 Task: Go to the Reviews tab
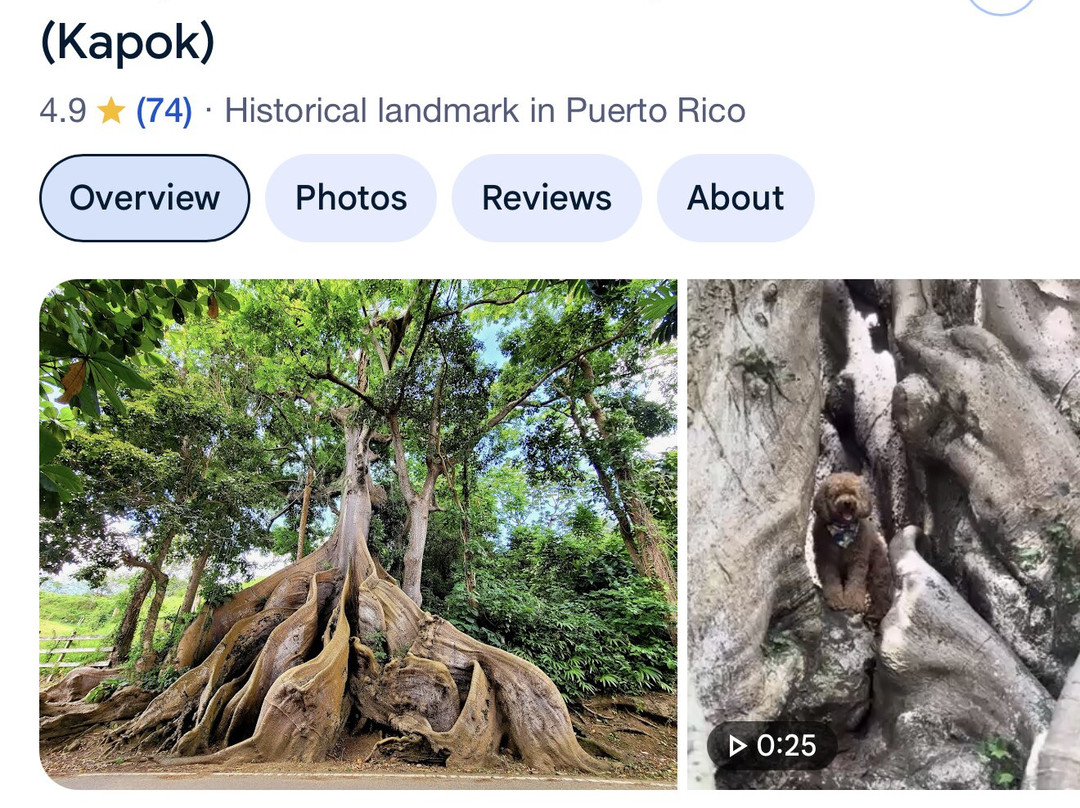tap(546, 198)
